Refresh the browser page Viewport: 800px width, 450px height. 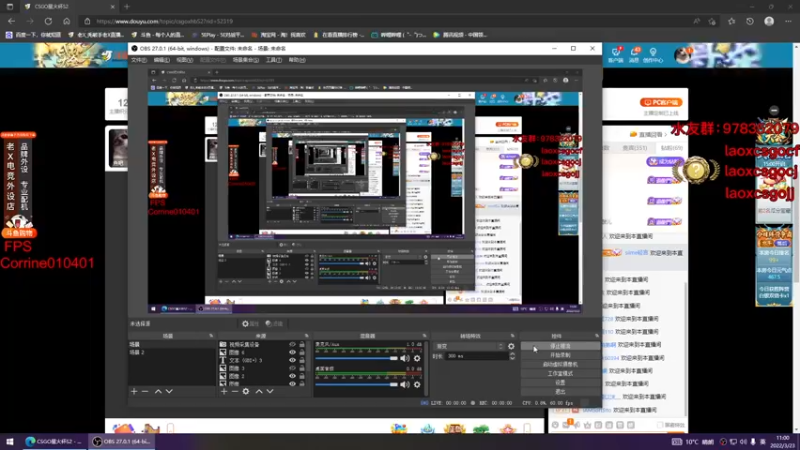click(48, 21)
